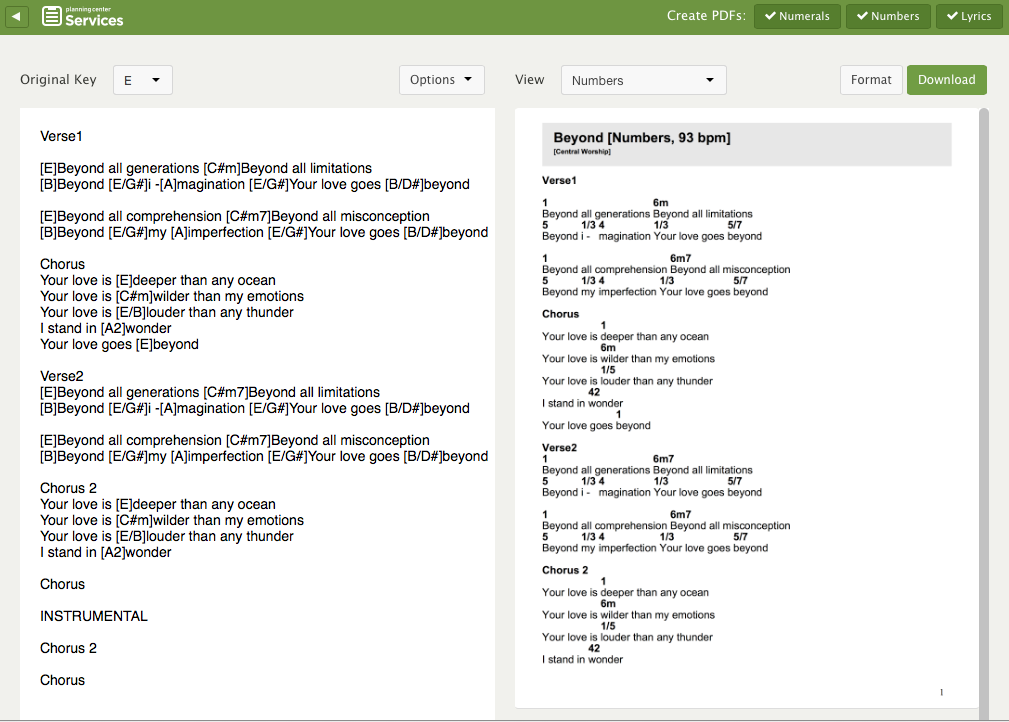Click the Verse1 heading in the editor

point(62,136)
